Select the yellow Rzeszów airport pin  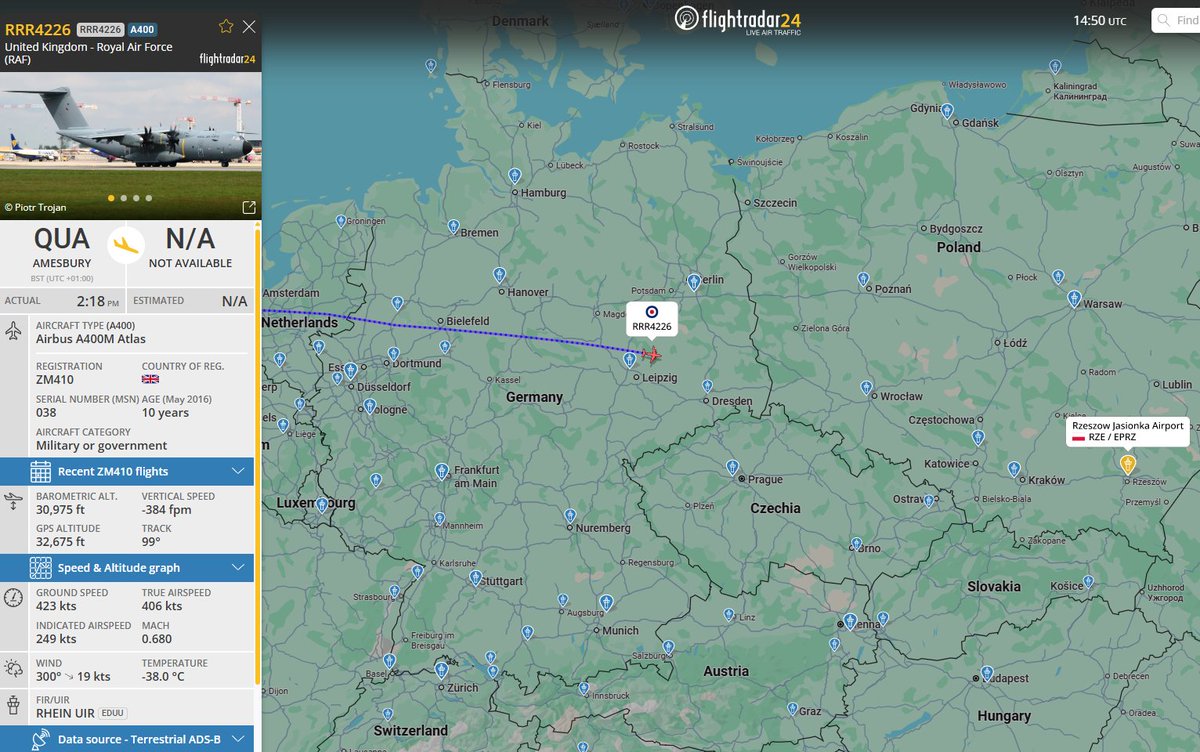coord(1127,465)
